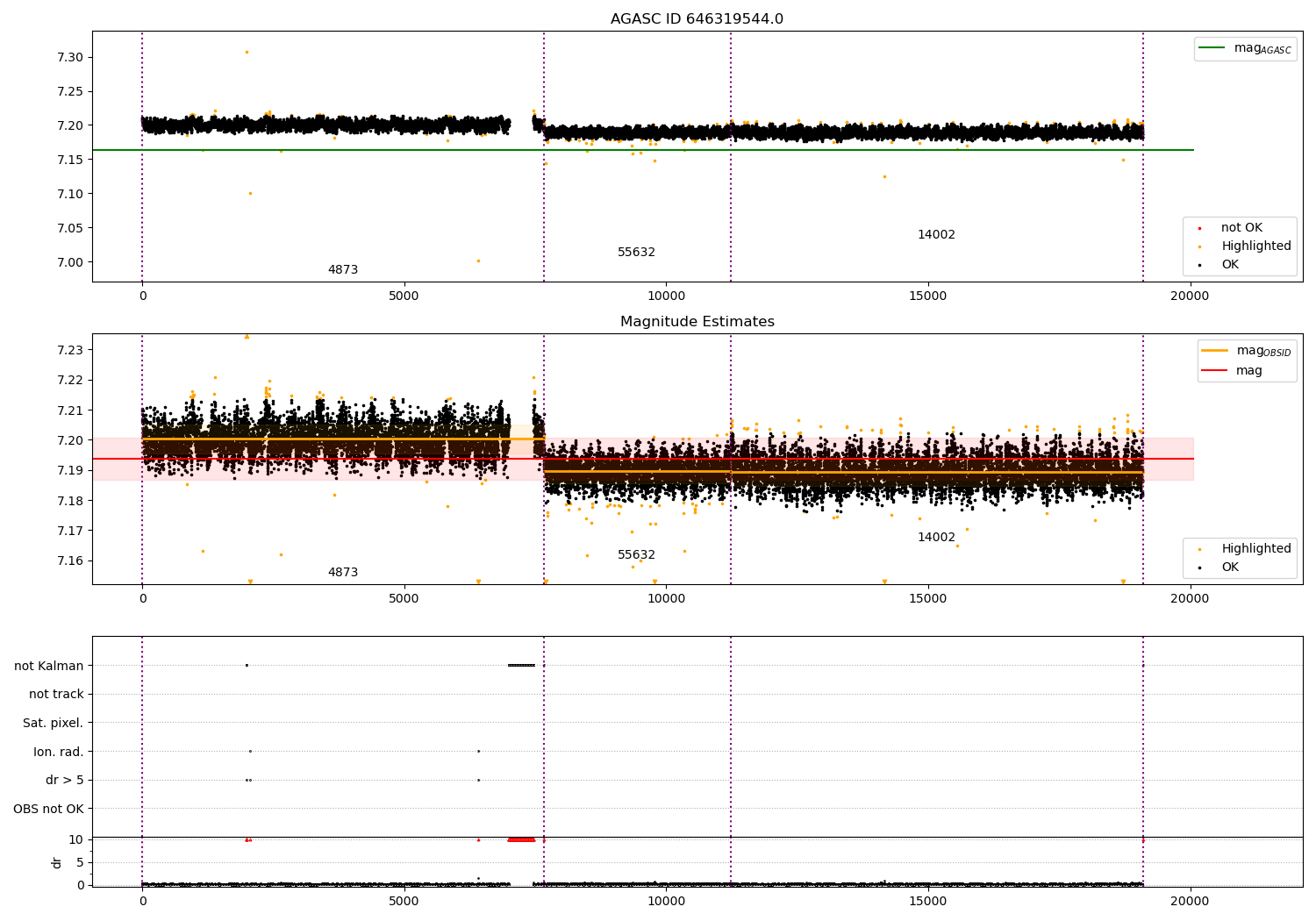Click the 'not Kalman' row label
This screenshot has width=1316, height=921.
[x=49, y=666]
